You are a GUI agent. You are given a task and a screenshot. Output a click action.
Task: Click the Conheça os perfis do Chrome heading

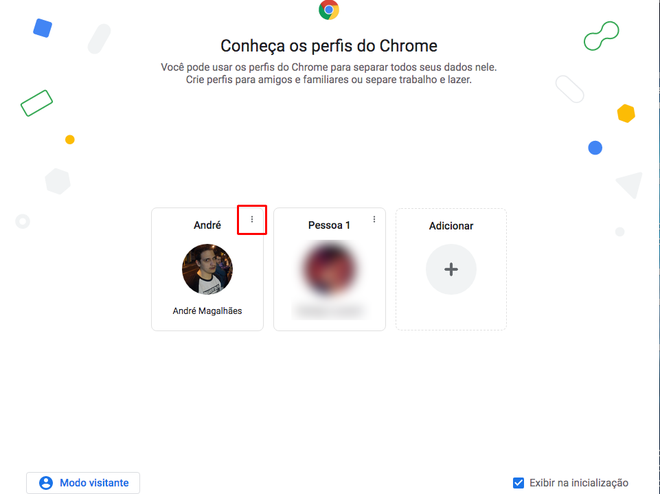329,45
